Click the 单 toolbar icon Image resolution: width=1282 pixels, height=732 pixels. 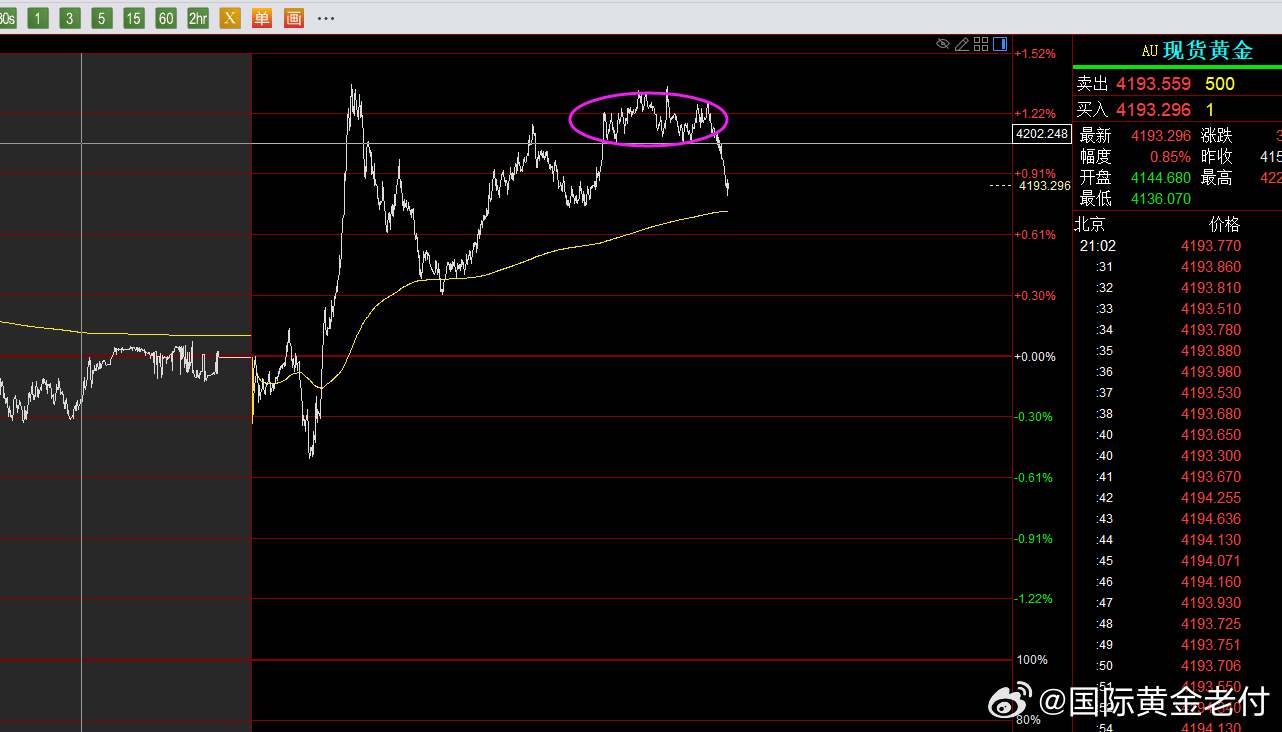click(x=262, y=18)
